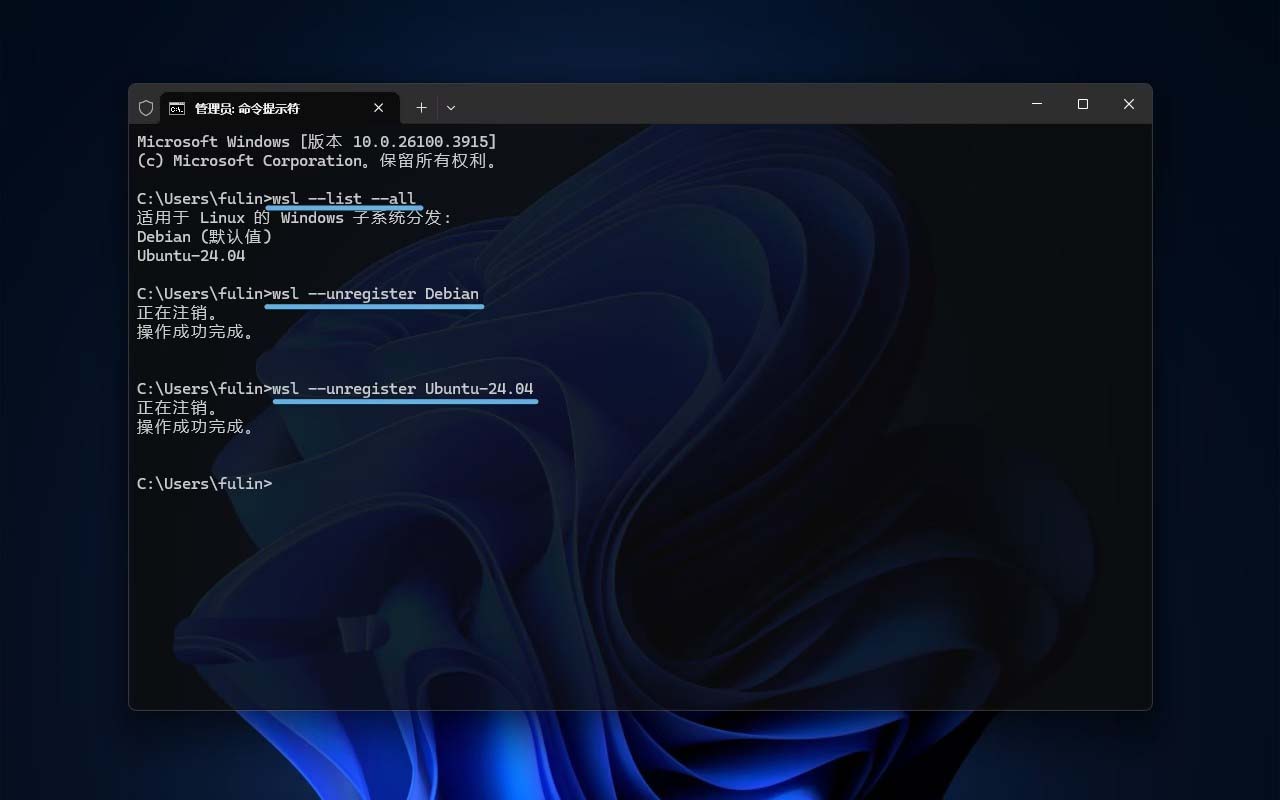Minimize the terminal window
Image resolution: width=1280 pixels, height=800 pixels.
click(x=1037, y=104)
